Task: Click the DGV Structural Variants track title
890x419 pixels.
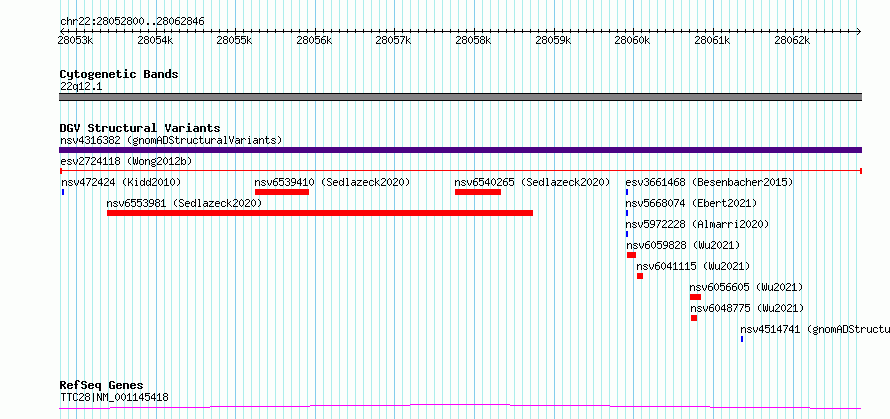Action: click(x=140, y=128)
